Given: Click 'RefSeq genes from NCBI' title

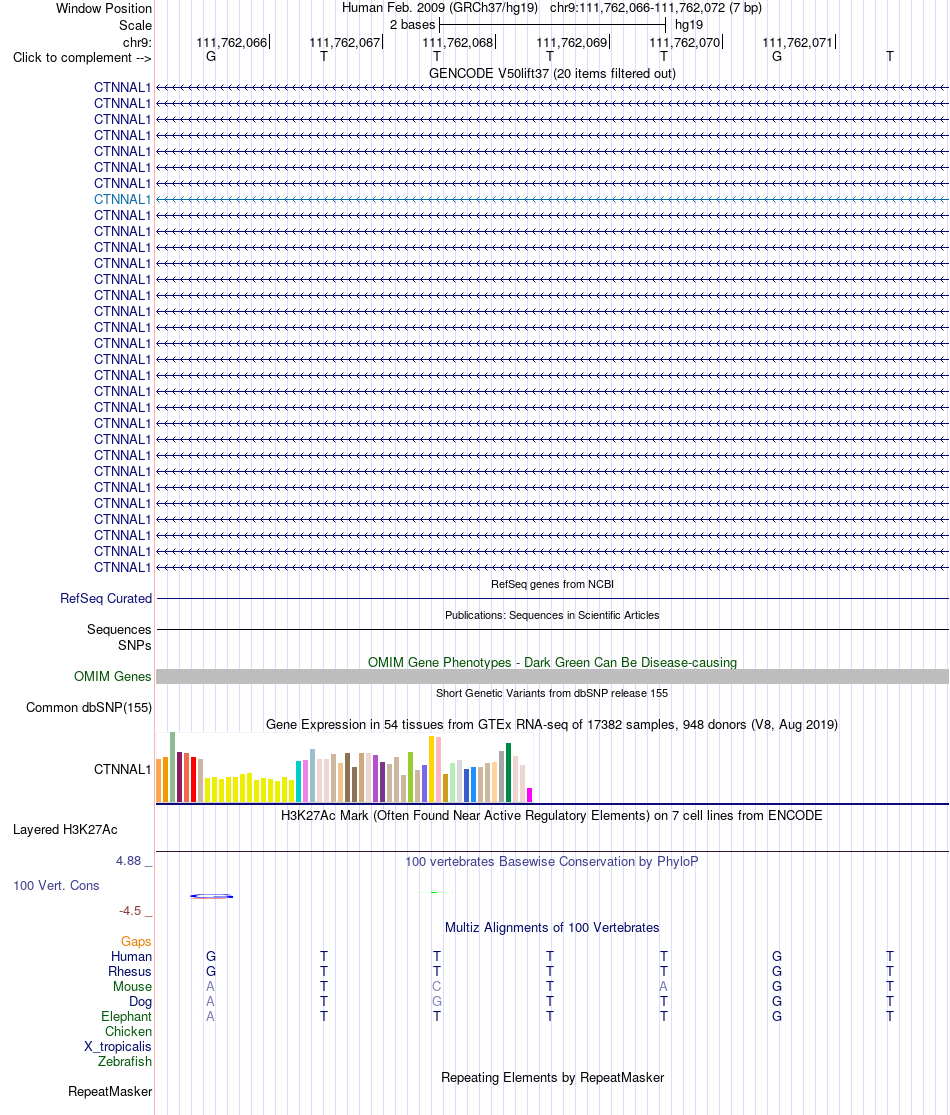Looking at the screenshot, I should coord(553,585).
